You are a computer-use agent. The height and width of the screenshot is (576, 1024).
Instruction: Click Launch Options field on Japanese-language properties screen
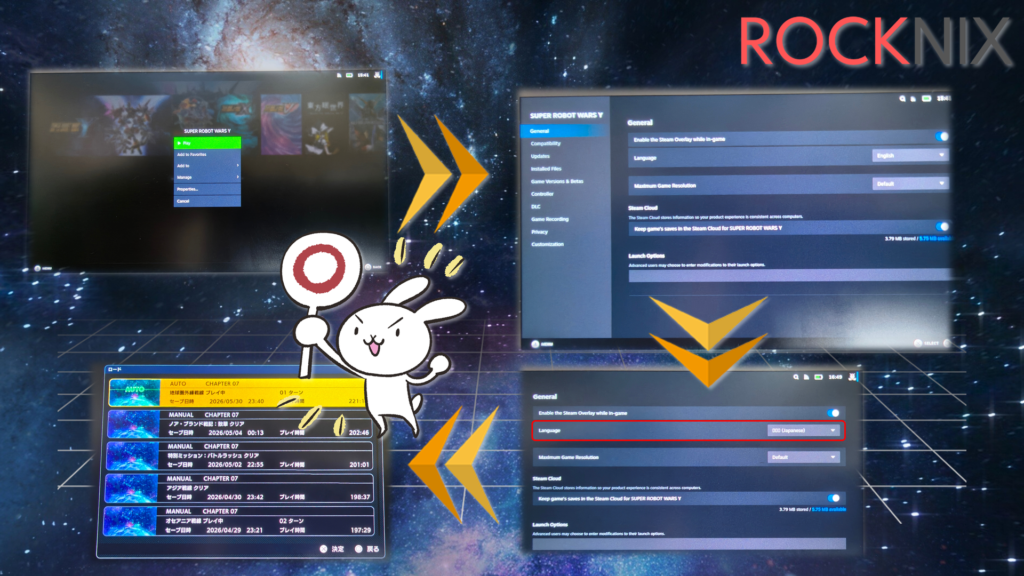point(689,543)
